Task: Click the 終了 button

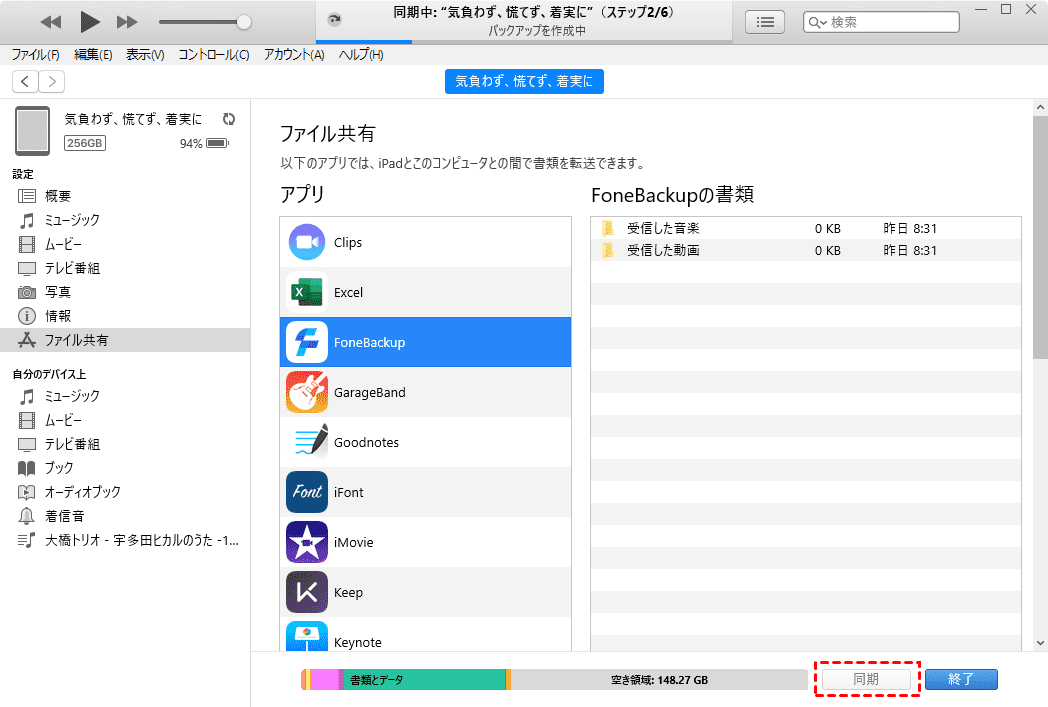Action: pos(961,679)
